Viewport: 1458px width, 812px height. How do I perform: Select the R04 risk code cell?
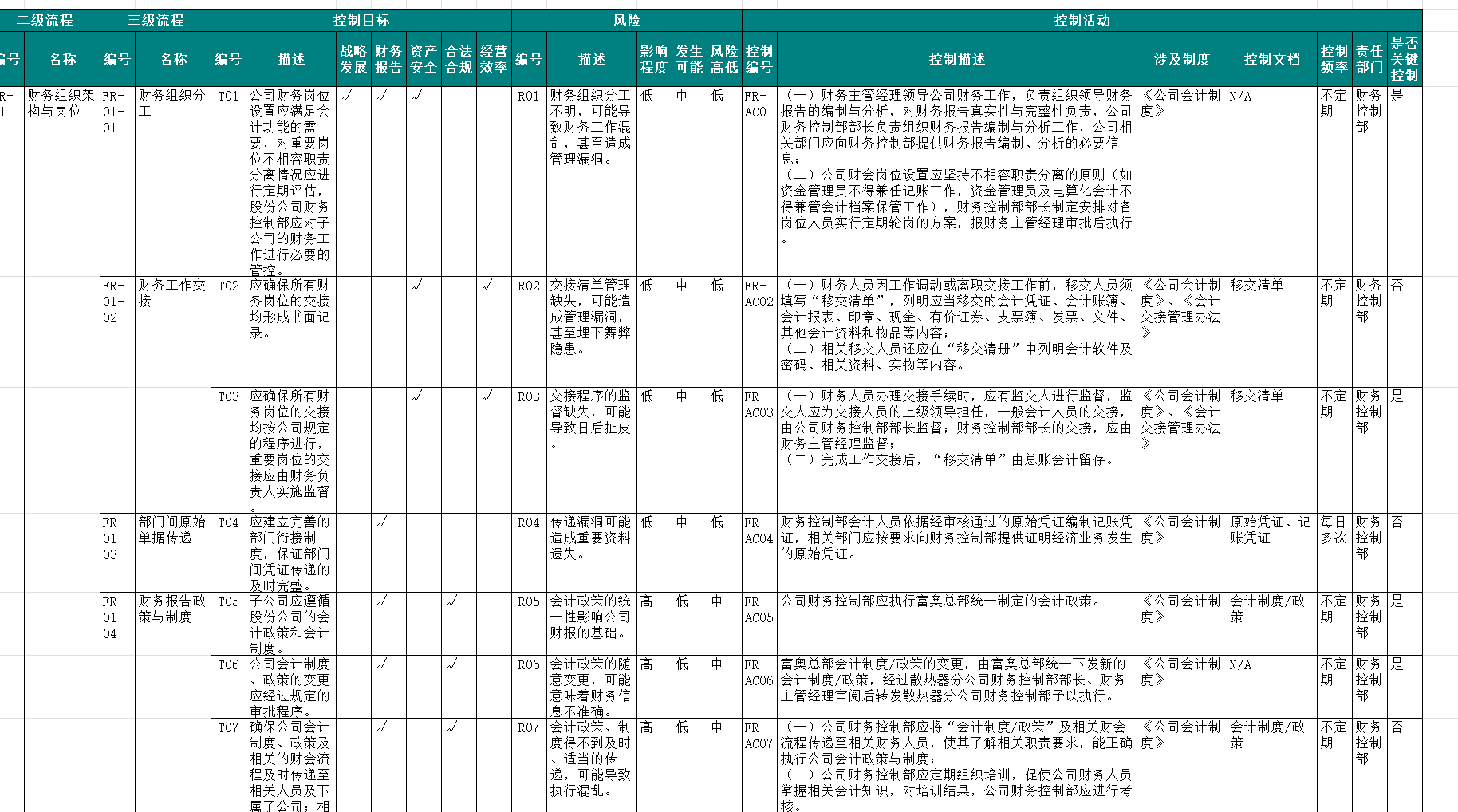[x=529, y=552]
